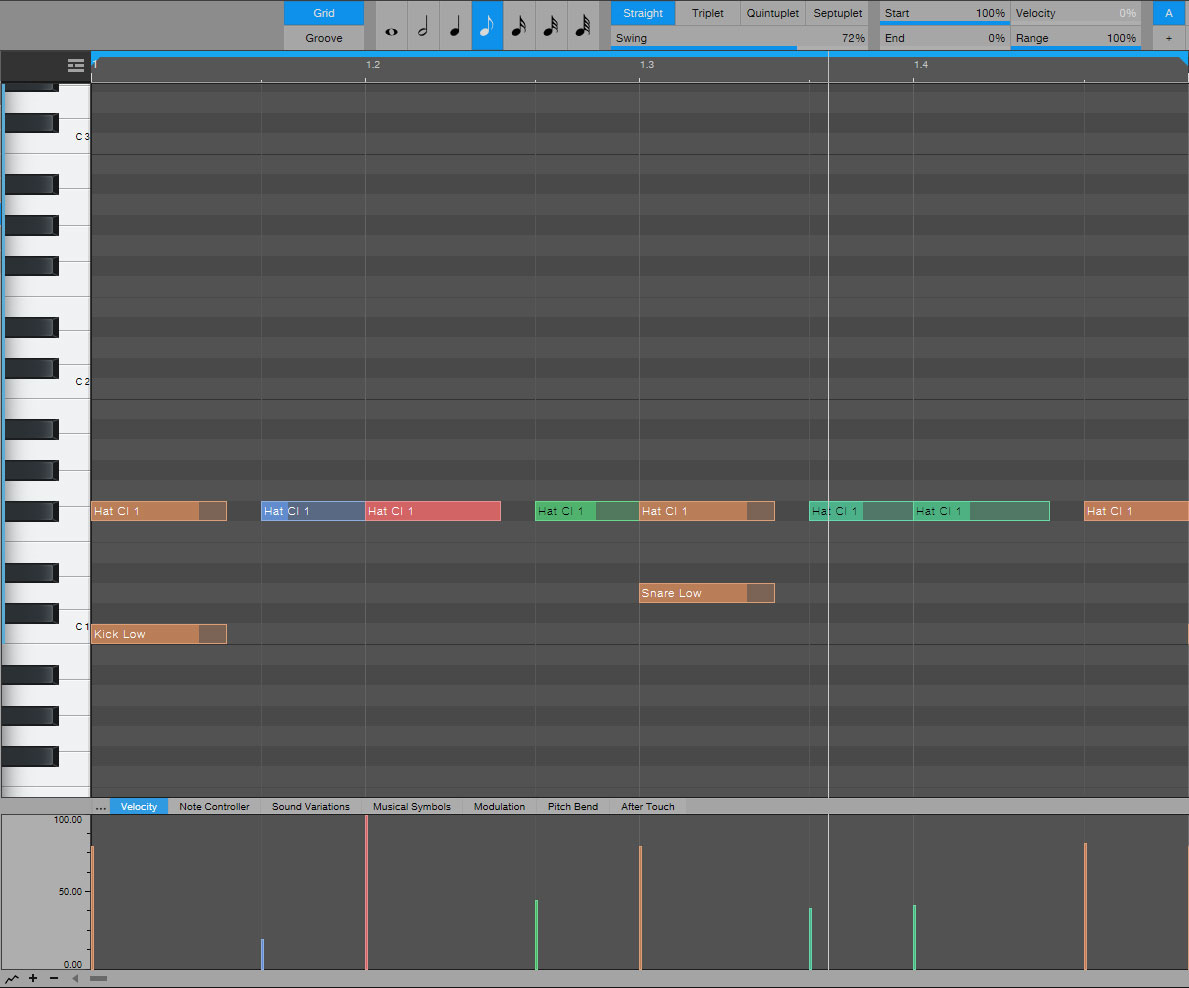Select the Hat Cl 1 note above Snare Low

(707, 511)
